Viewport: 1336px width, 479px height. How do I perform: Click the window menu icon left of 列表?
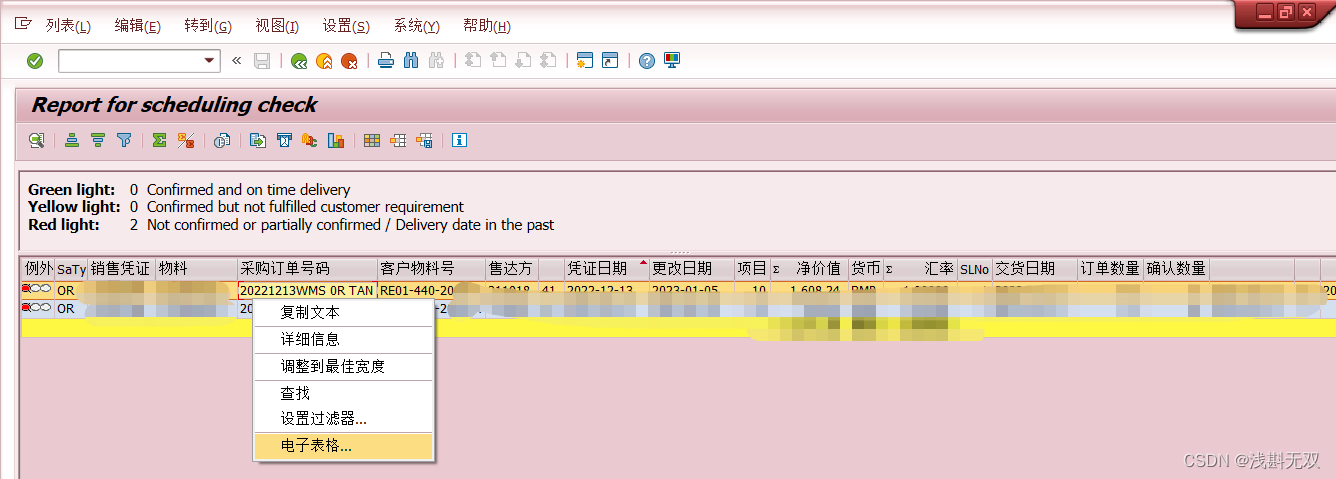point(23,24)
